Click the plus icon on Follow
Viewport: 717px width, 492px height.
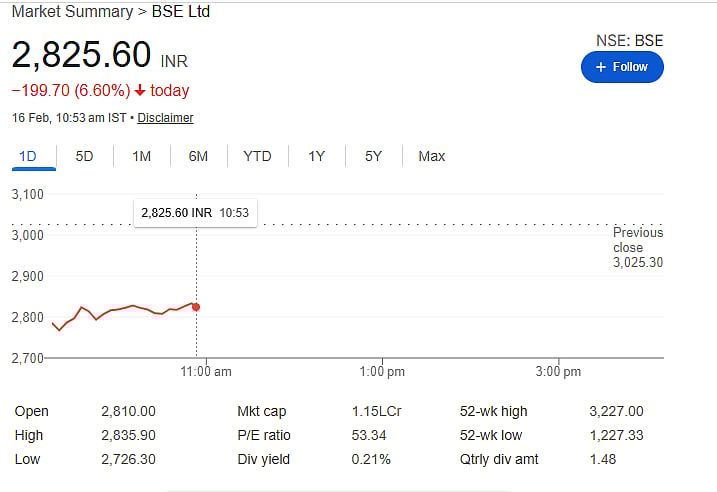(x=600, y=67)
